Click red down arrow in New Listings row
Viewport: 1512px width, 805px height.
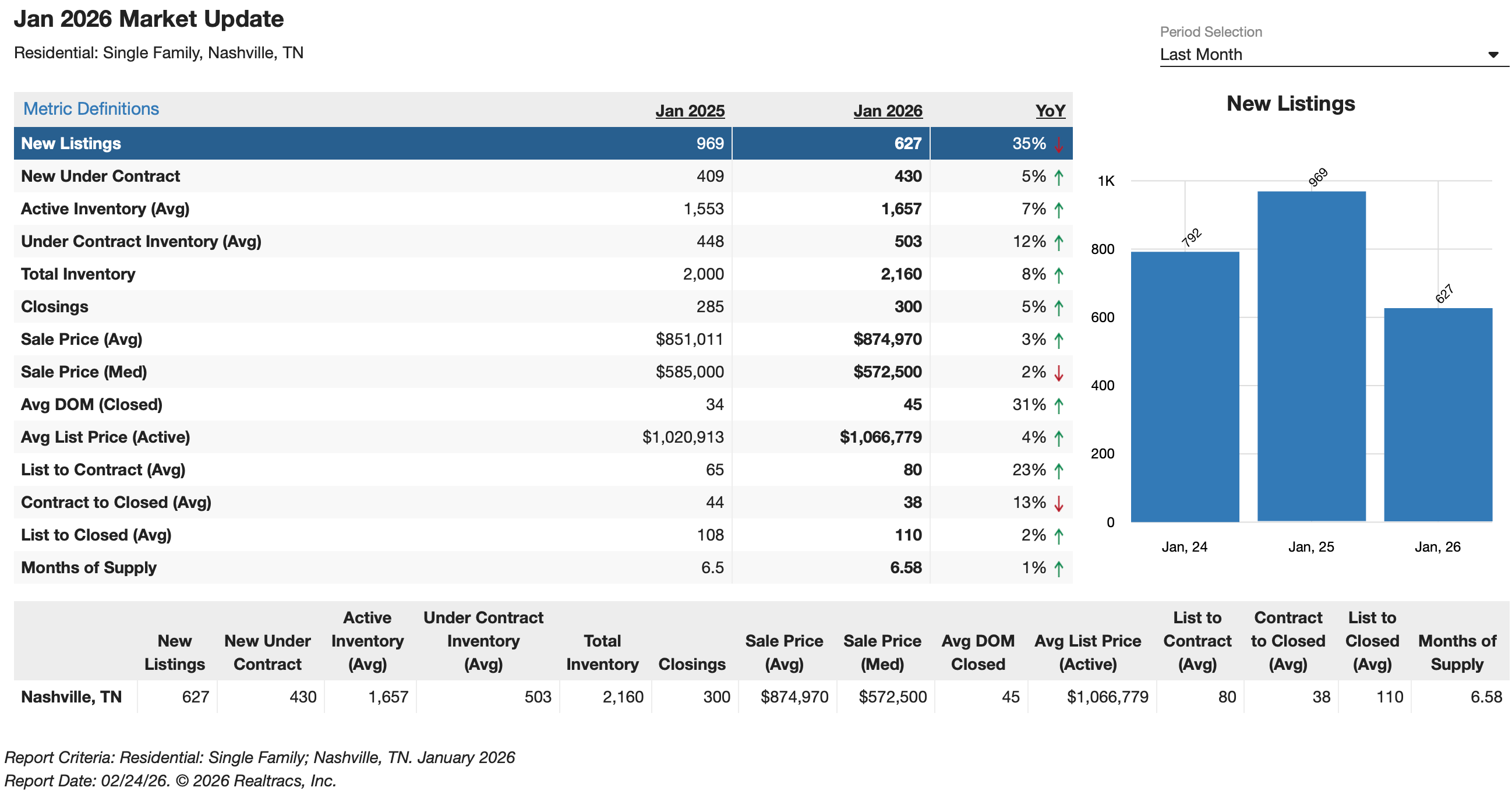[x=1058, y=144]
